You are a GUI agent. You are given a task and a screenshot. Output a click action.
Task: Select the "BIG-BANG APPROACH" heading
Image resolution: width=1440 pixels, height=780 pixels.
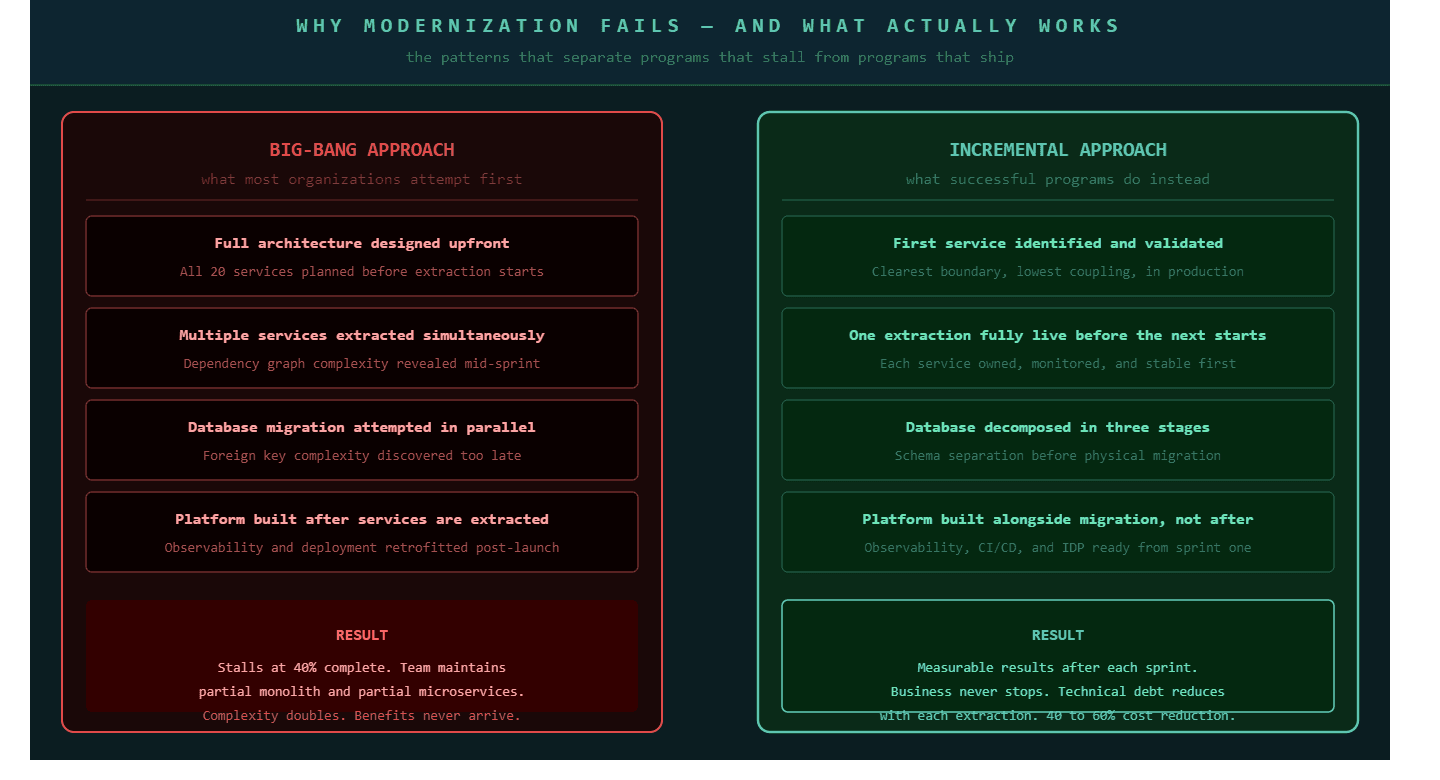362,150
